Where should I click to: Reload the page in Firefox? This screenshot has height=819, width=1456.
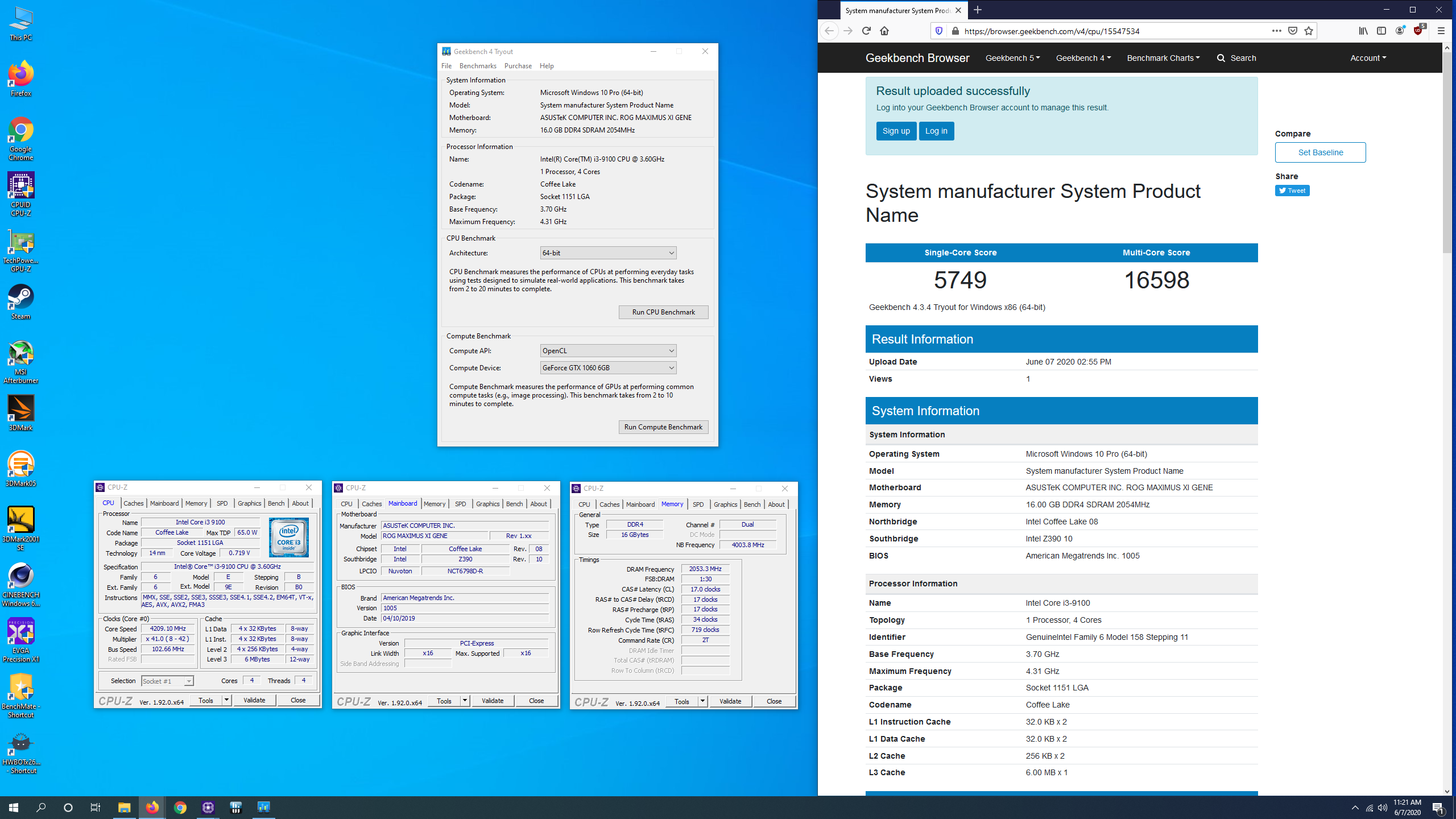tap(866, 31)
